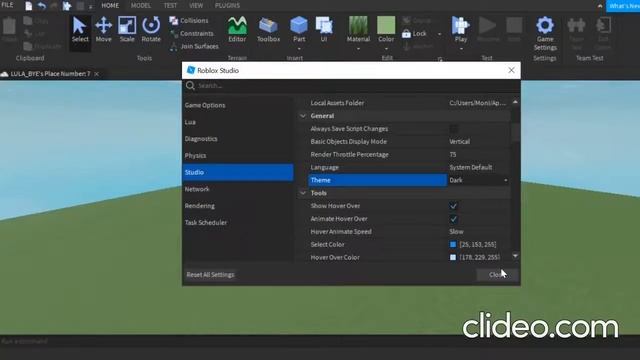Click Reset All Settings button
Screen dimensions: 640x360
coord(210,275)
